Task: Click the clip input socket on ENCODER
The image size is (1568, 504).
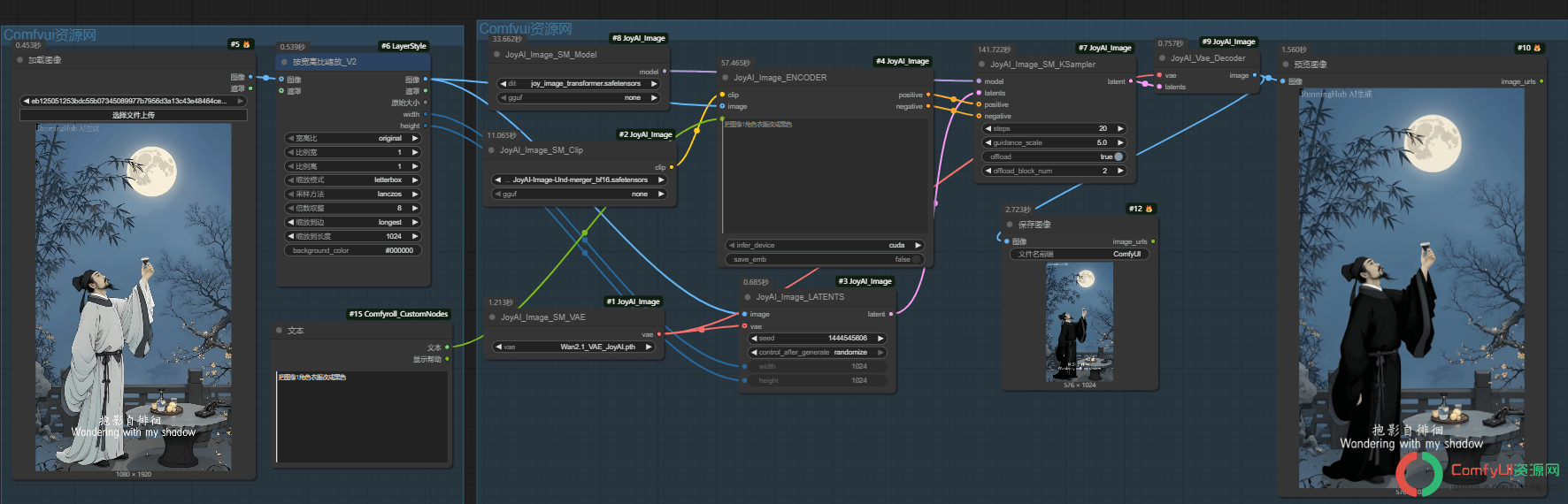Action: pos(723,95)
